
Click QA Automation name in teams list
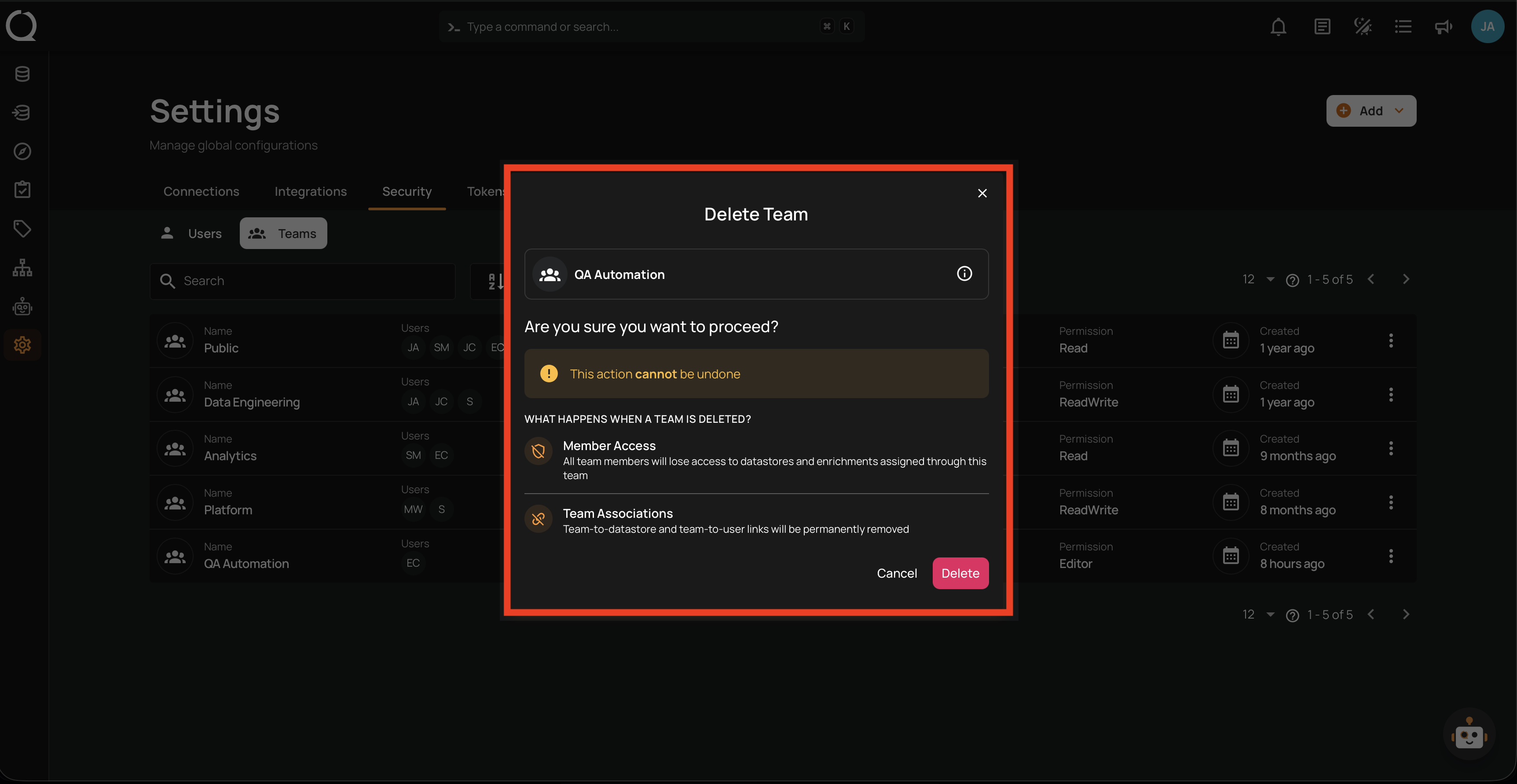pos(246,564)
